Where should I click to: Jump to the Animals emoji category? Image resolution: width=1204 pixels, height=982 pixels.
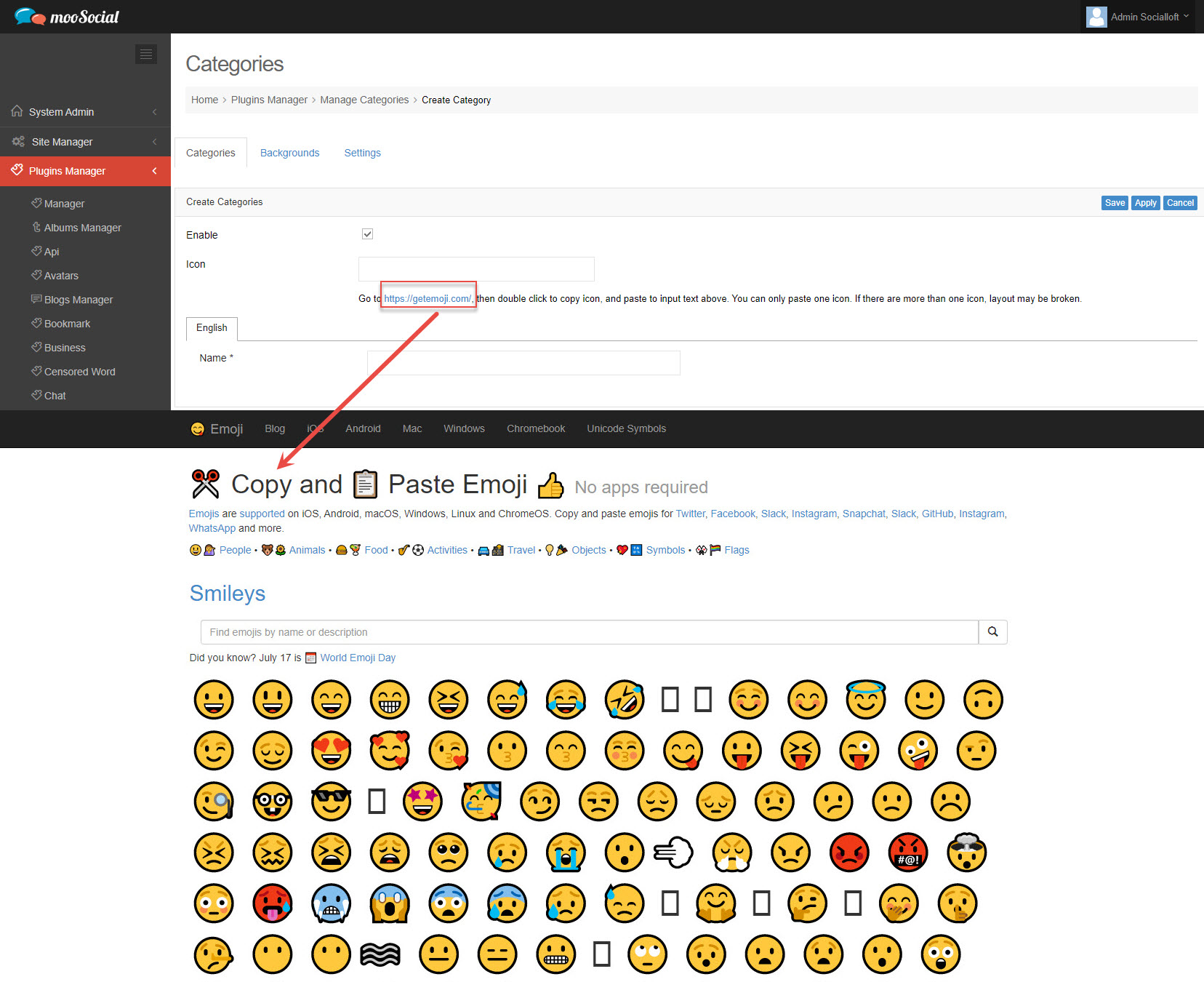(x=307, y=550)
